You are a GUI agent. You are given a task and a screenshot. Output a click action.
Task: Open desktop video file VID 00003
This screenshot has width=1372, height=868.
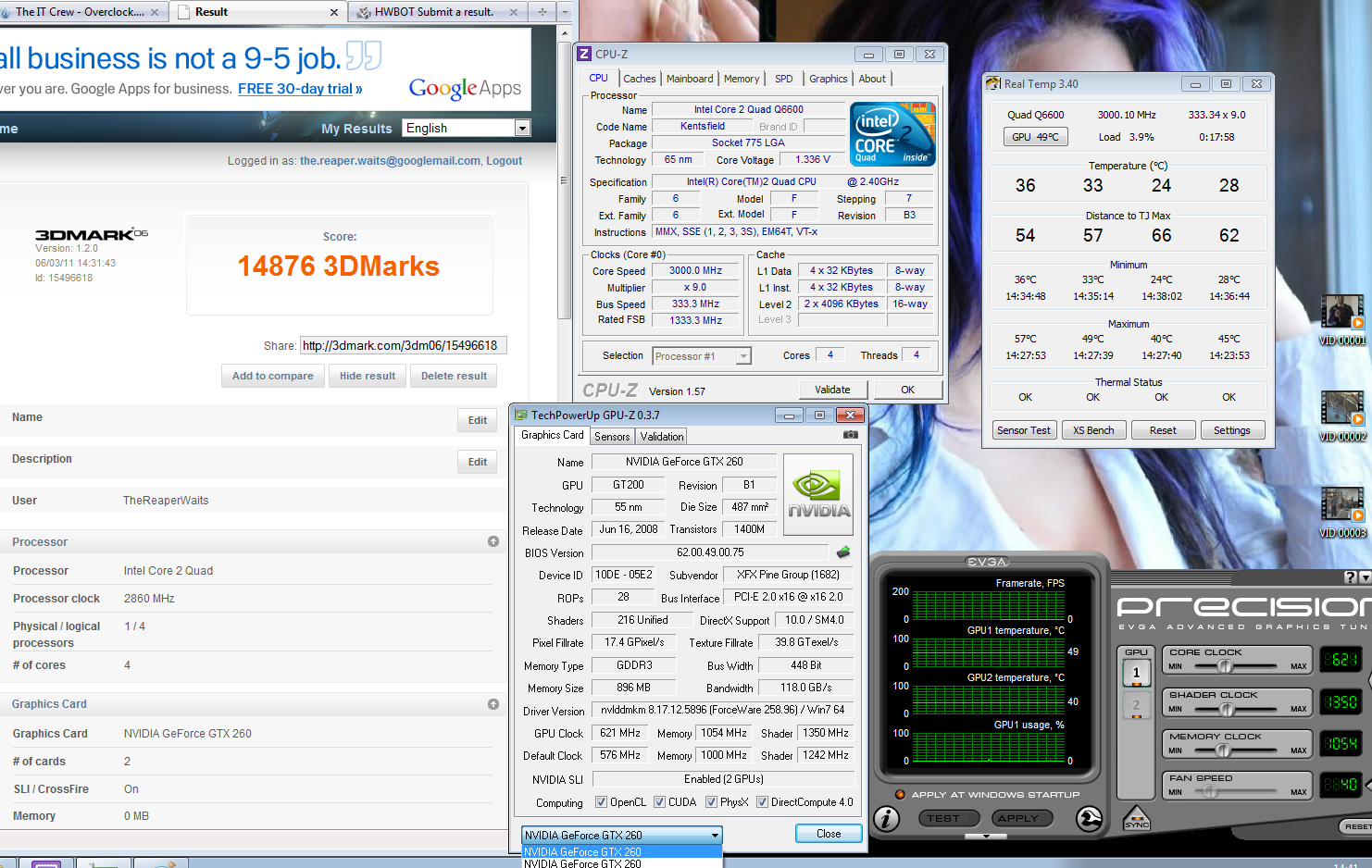1341,513
